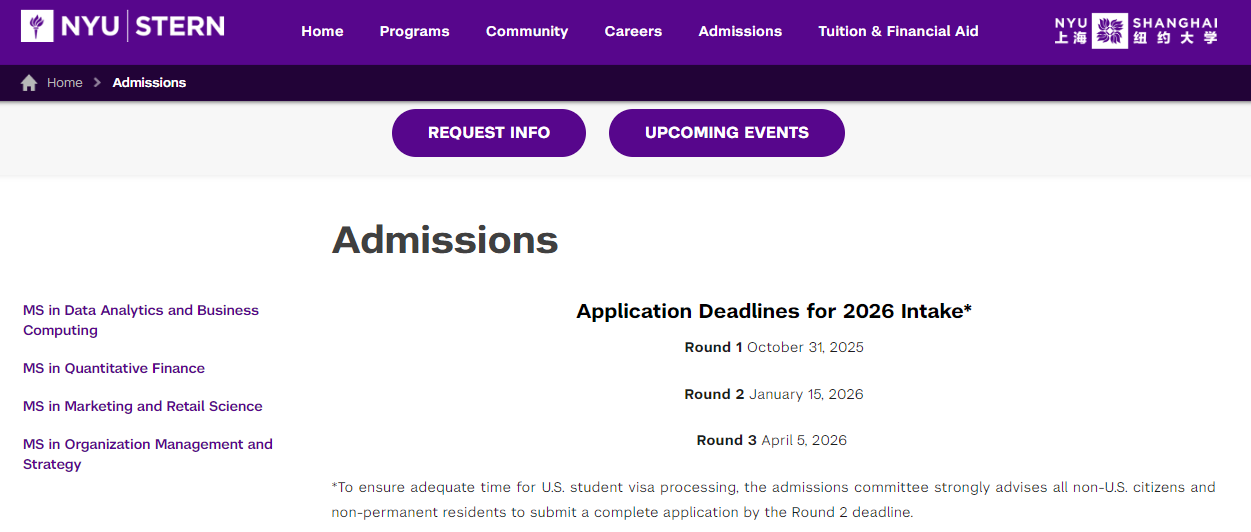Open the Careers menu
This screenshot has width=1251, height=532.
coord(633,31)
